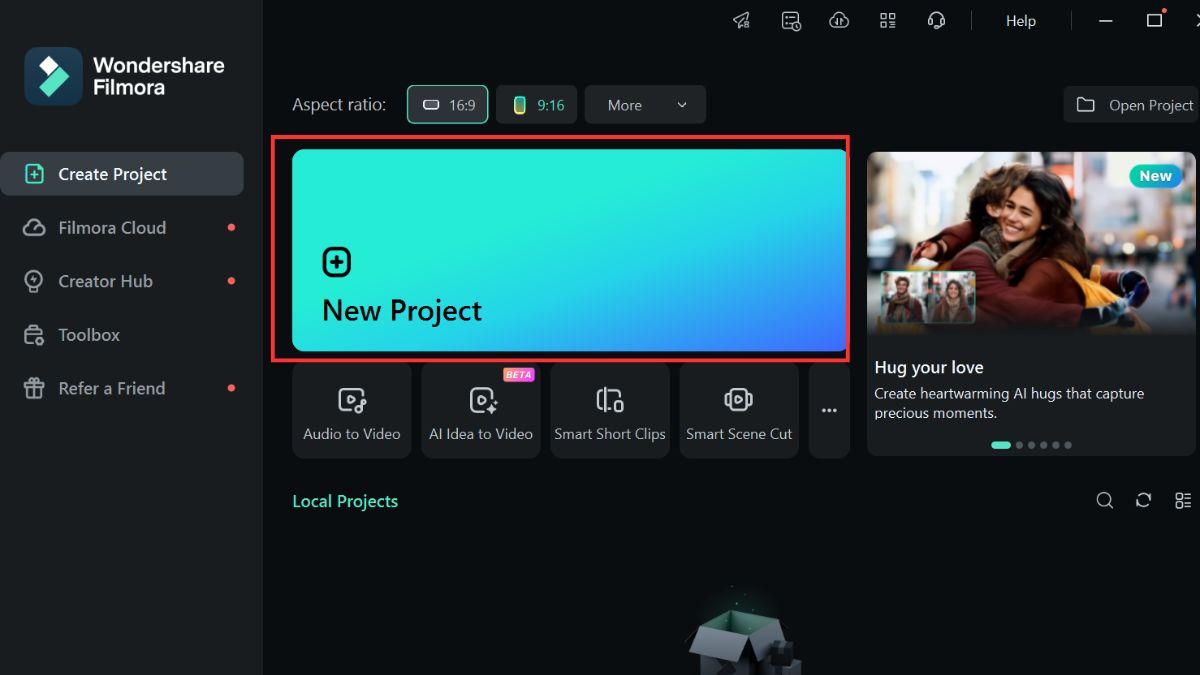This screenshot has height=675, width=1200.
Task: Click the Open Project button
Action: 1134,105
